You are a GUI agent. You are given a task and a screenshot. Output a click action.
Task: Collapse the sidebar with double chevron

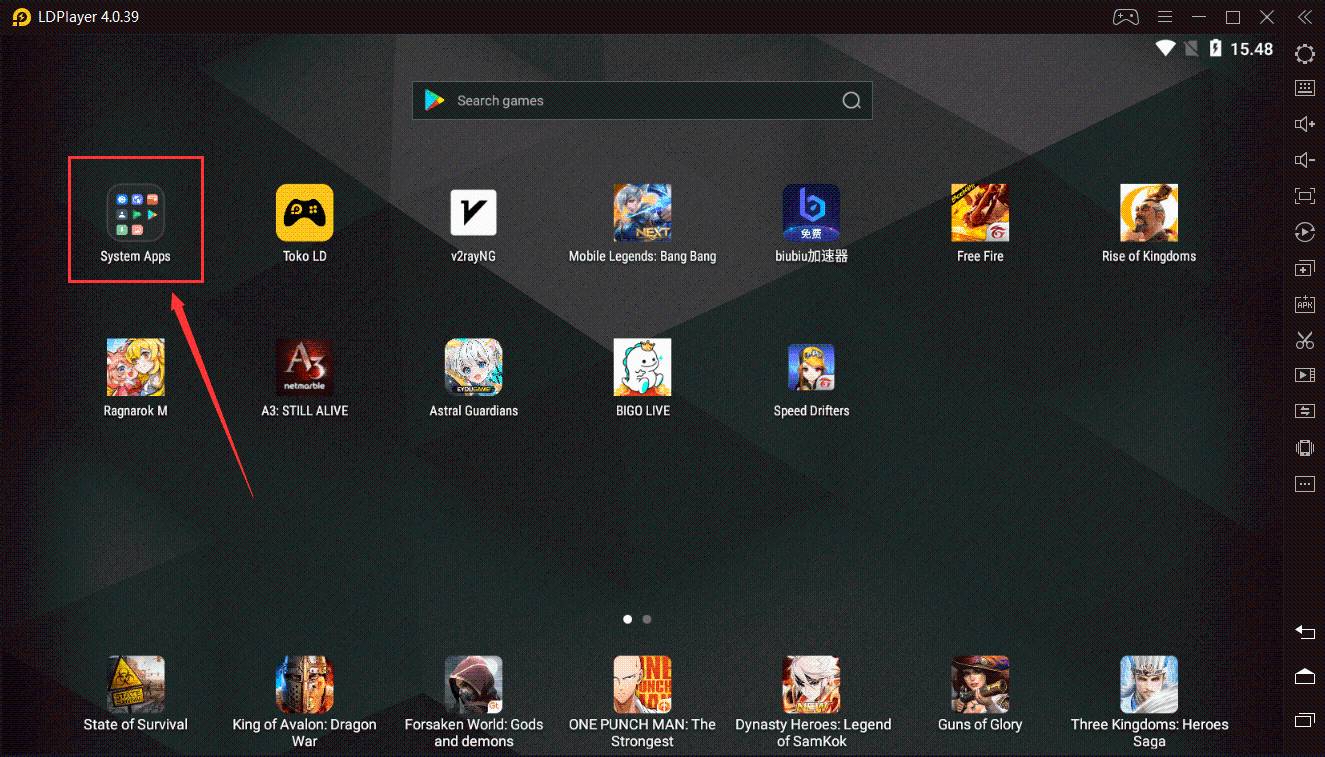(1303, 17)
